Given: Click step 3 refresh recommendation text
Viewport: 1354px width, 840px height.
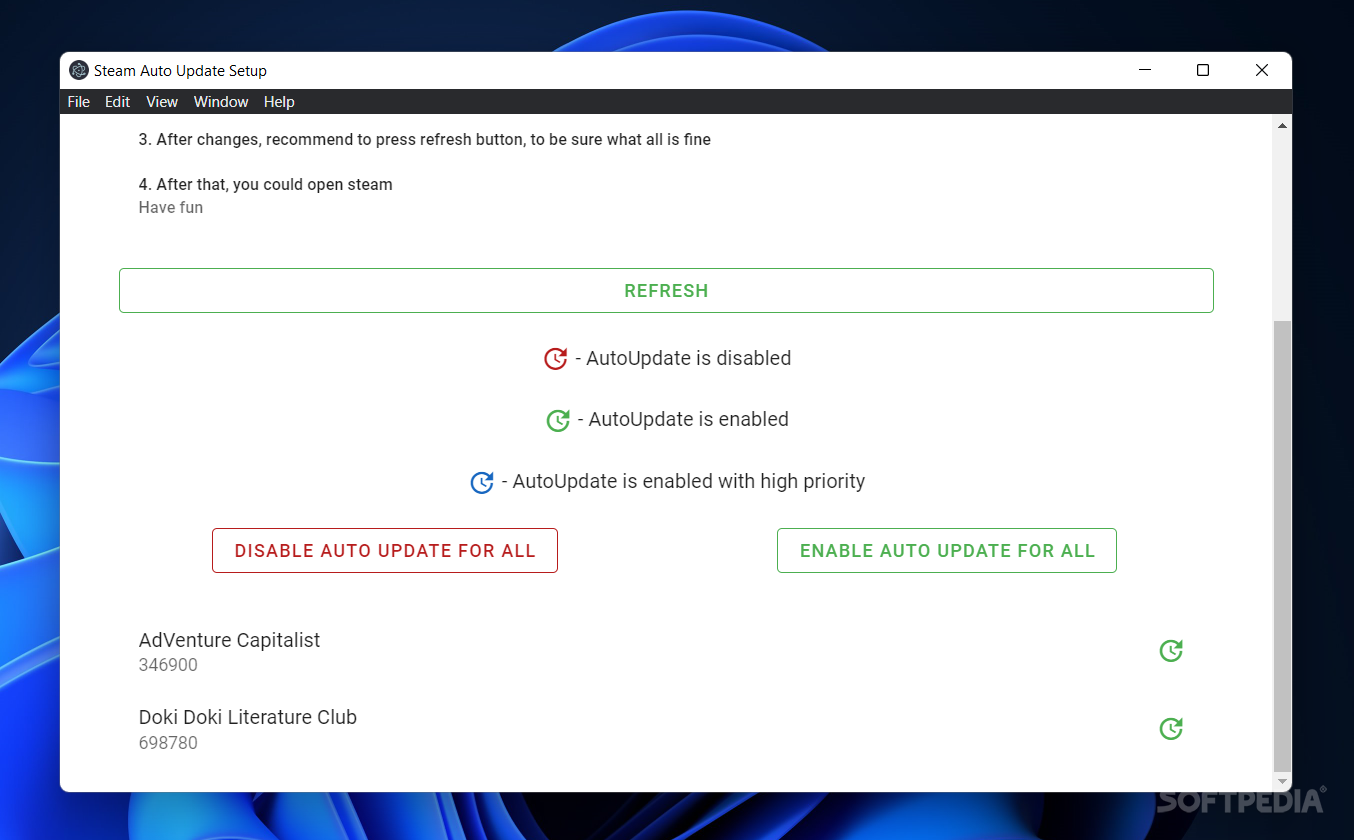Looking at the screenshot, I should [x=425, y=140].
